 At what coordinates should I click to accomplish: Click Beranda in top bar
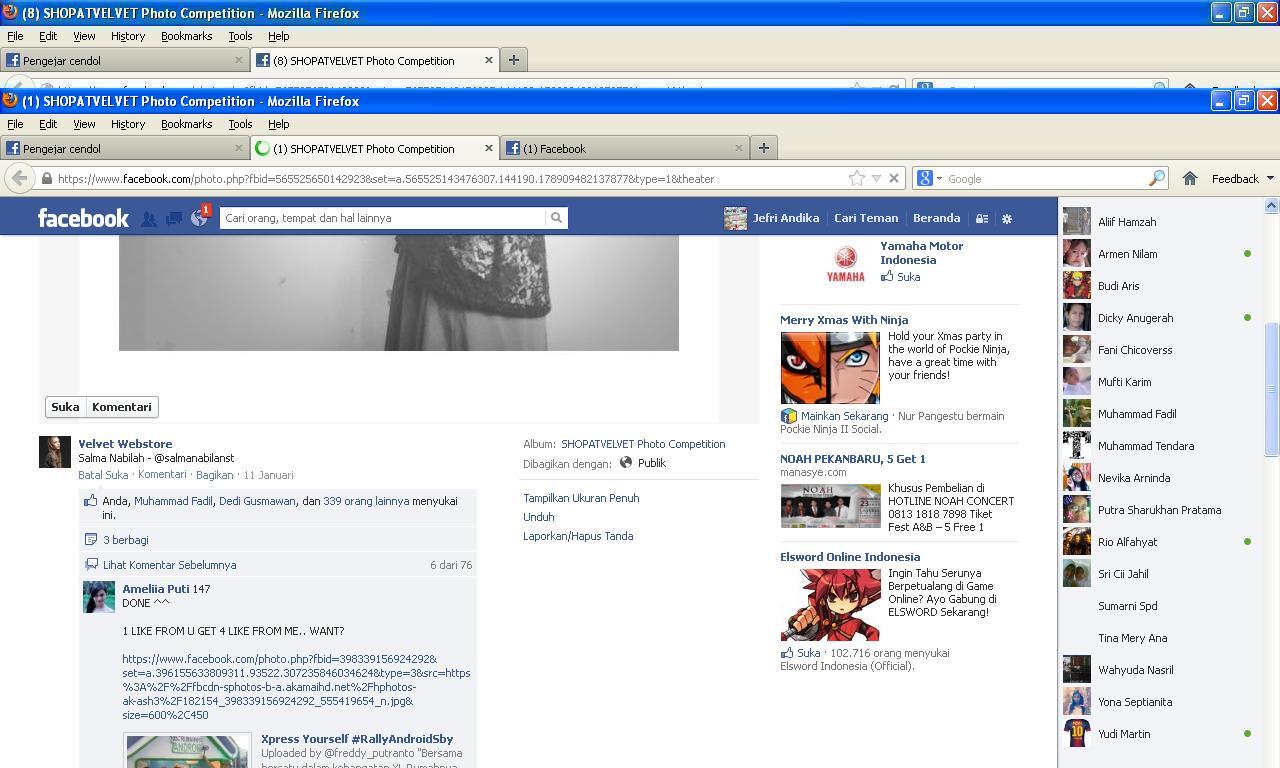936,218
